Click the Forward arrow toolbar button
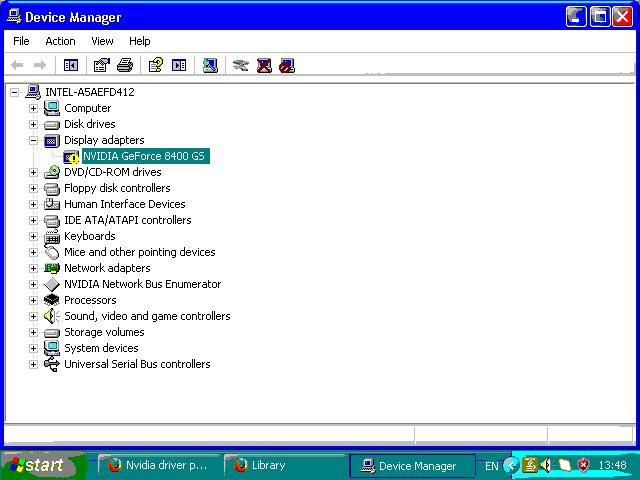This screenshot has height=480, width=640. (40, 65)
